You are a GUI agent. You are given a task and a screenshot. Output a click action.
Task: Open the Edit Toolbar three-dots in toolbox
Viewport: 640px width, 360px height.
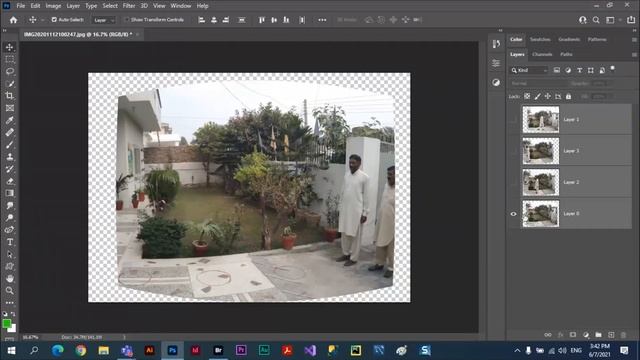point(9,303)
